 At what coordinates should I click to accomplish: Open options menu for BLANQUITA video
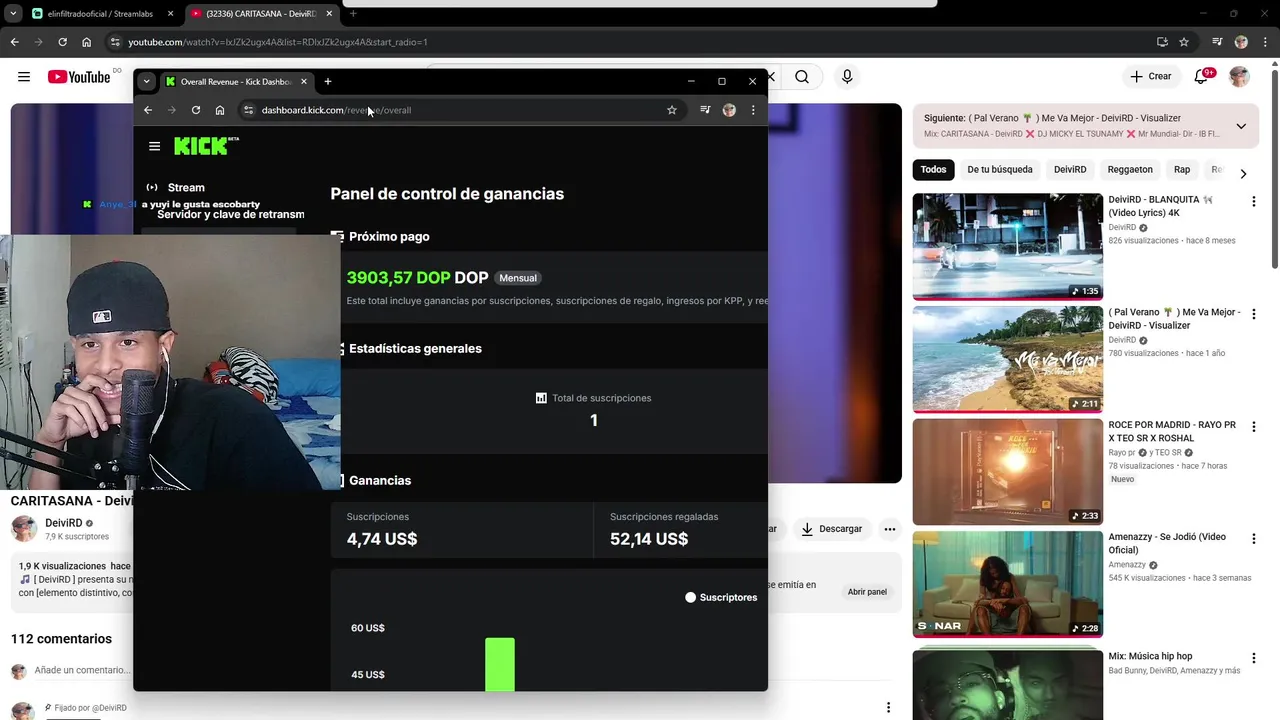tap(1253, 202)
